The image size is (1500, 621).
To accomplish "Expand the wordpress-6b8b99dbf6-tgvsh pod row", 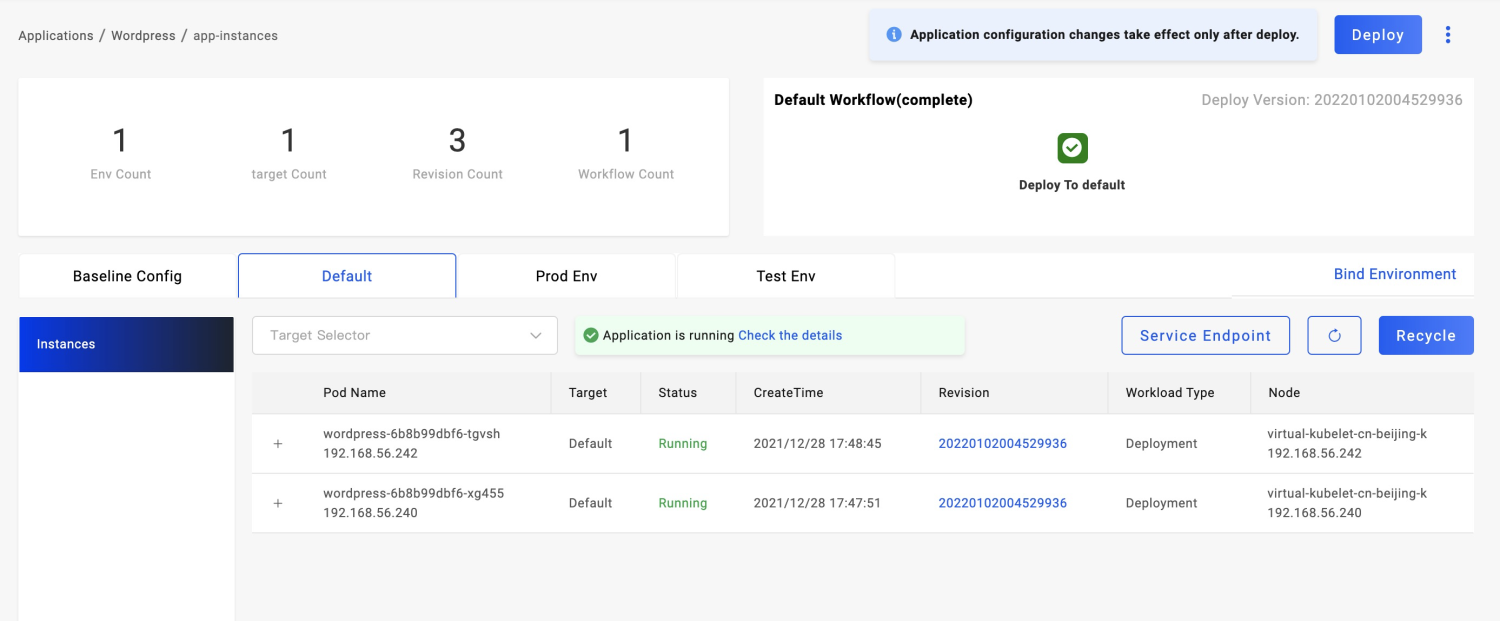I will (278, 444).
